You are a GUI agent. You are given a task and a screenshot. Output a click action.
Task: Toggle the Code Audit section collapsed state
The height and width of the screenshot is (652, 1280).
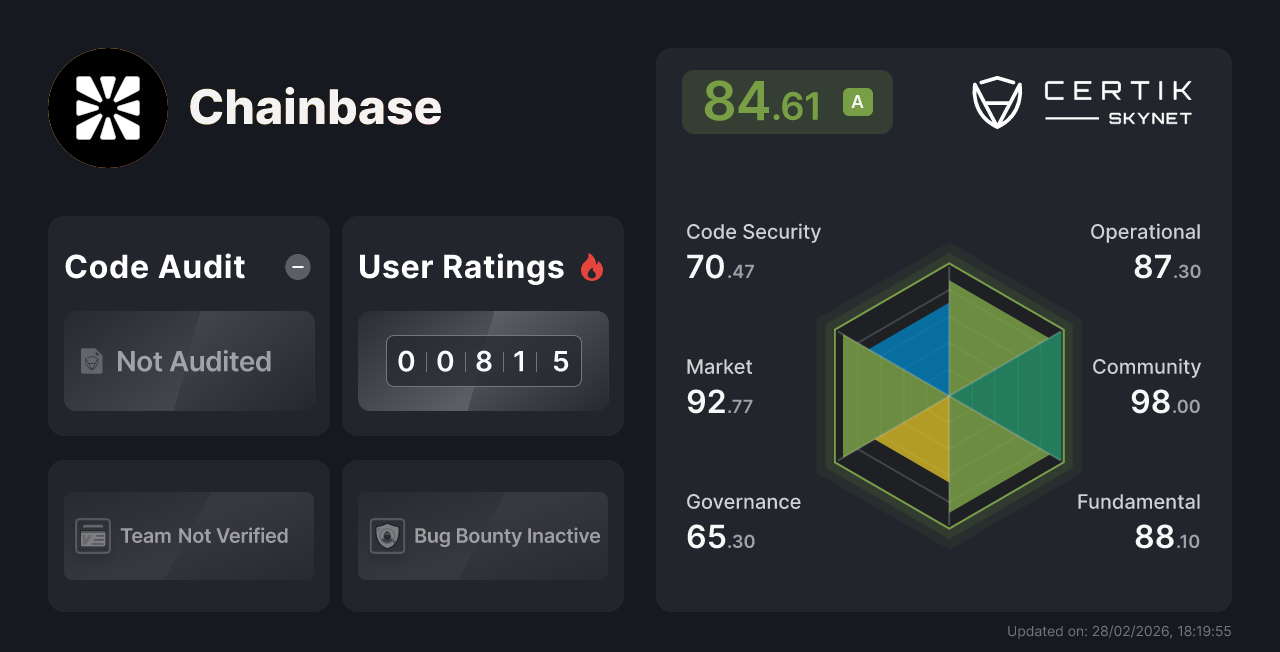297,267
